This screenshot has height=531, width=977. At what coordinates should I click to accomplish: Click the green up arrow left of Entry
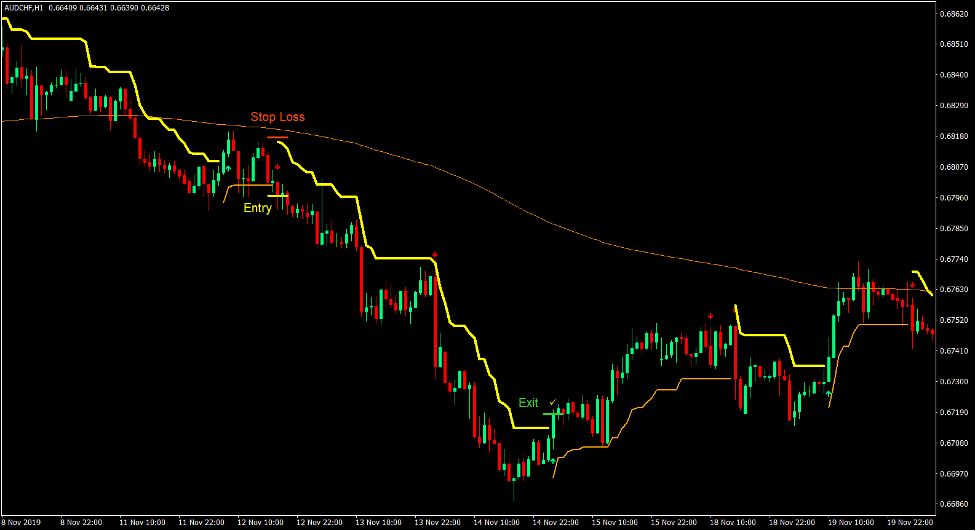(228, 168)
